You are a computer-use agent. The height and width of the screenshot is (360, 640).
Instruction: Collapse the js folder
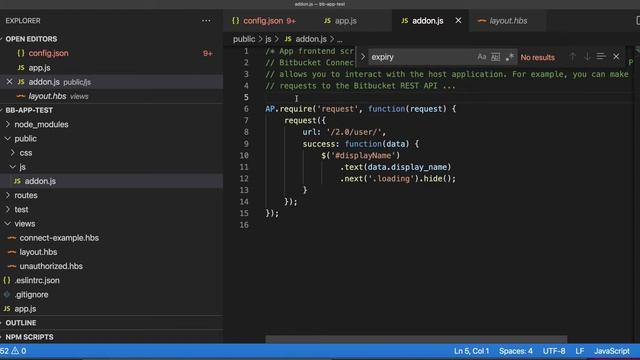coord(111,167)
